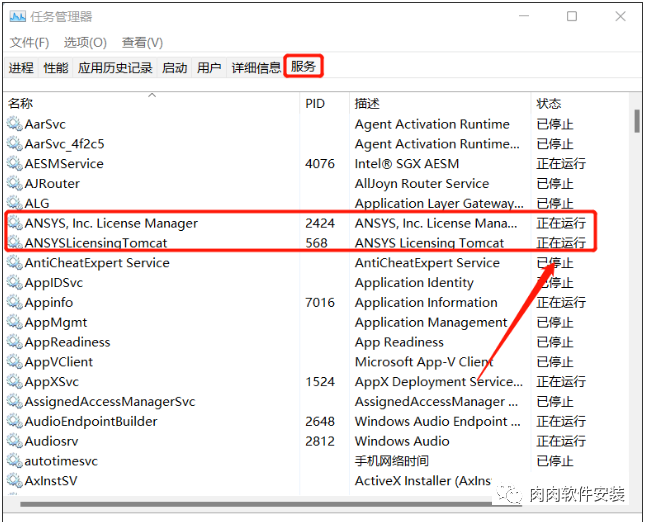Click the Task Manager title bar icon
Image resolution: width=645 pixels, height=522 pixels.
click(17, 16)
